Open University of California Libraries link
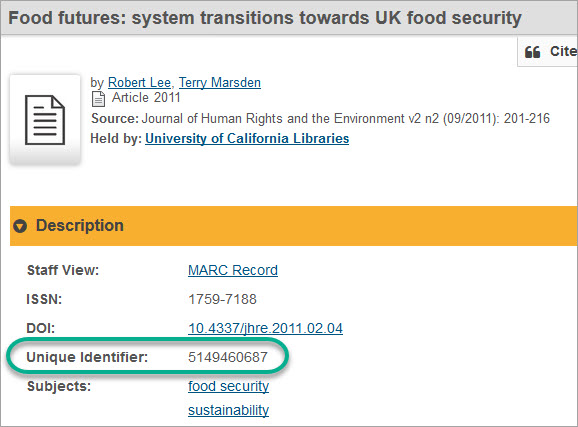Viewport: 578px width, 427px height. coord(247,139)
